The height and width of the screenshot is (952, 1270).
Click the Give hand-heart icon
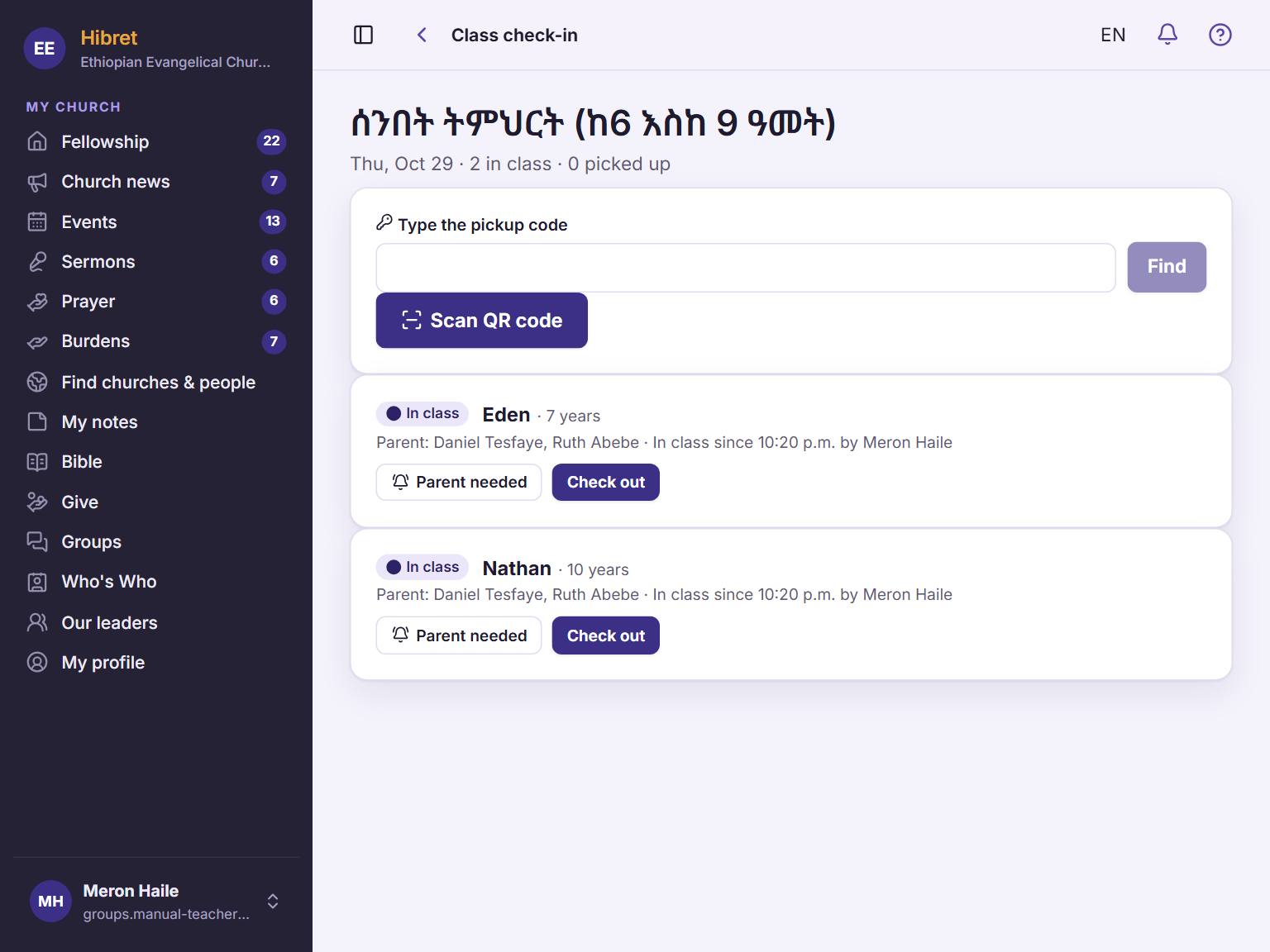(x=37, y=502)
